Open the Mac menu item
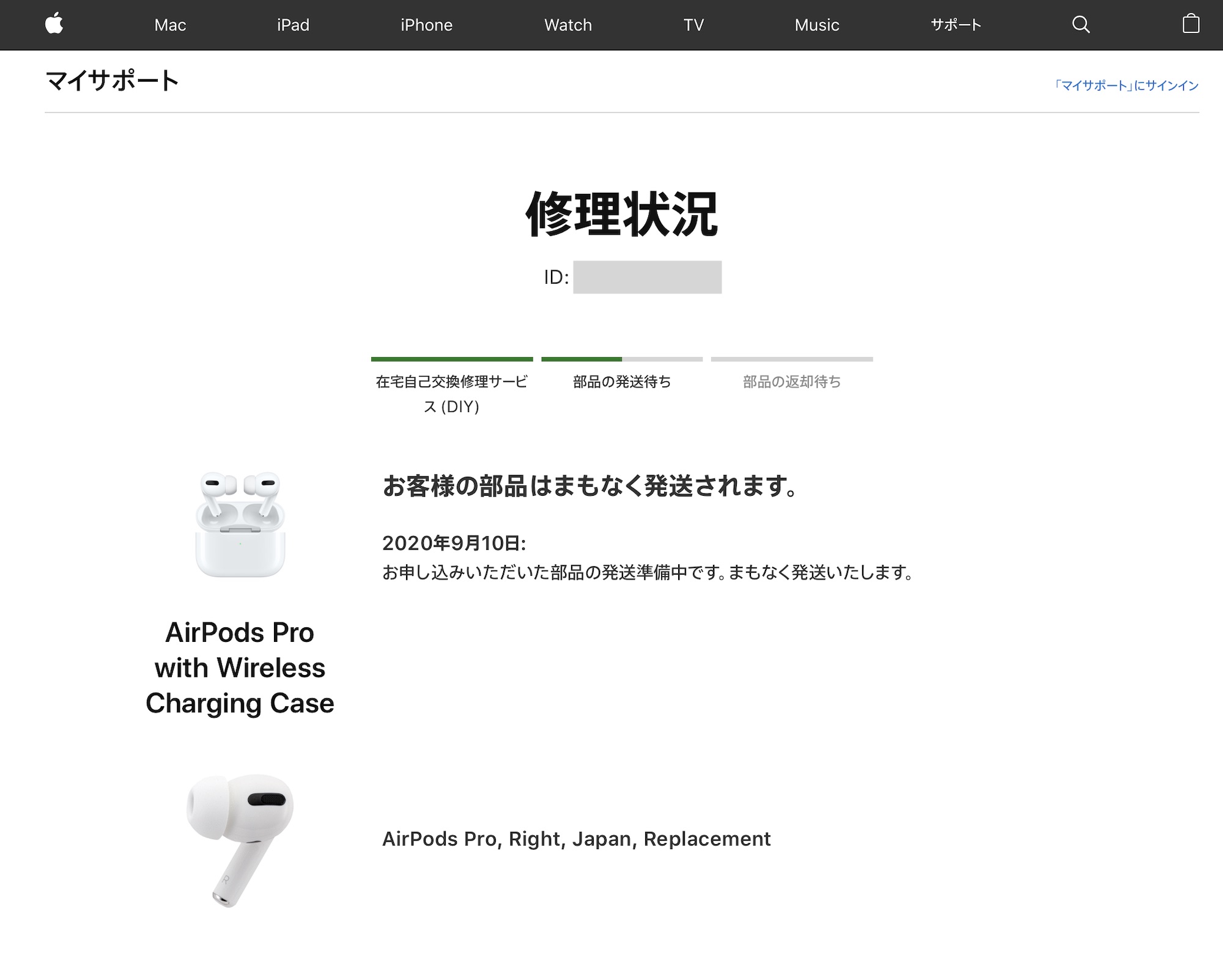Viewport: 1223px width, 980px height. point(170,25)
